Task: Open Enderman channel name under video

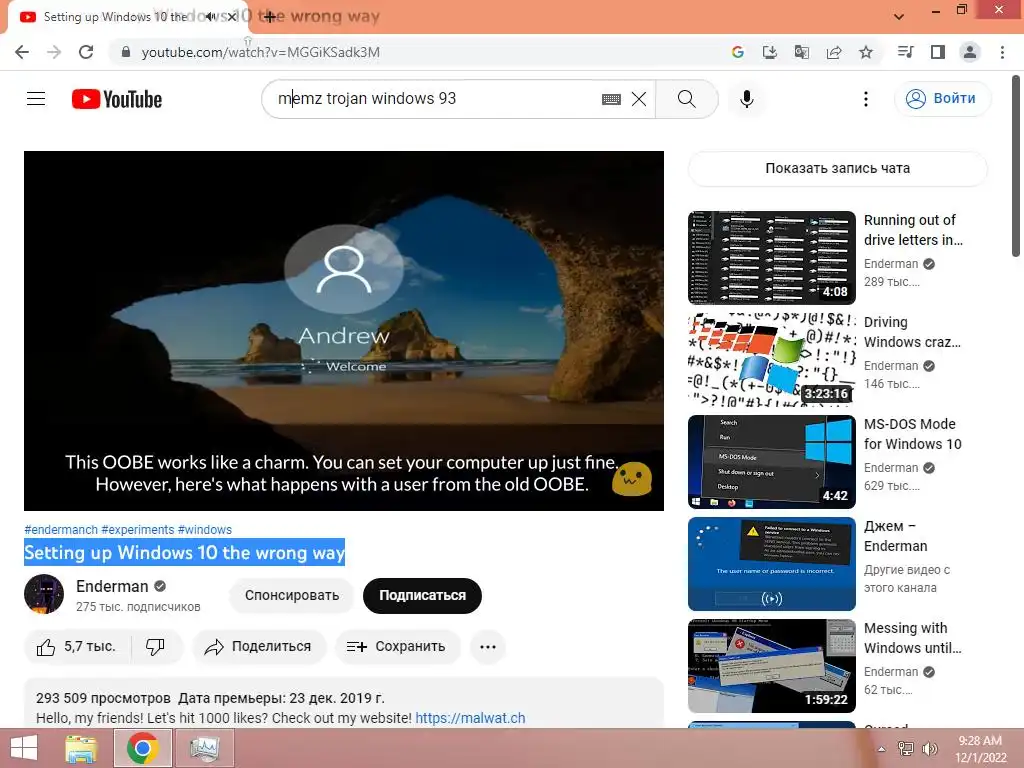Action: 112,586
